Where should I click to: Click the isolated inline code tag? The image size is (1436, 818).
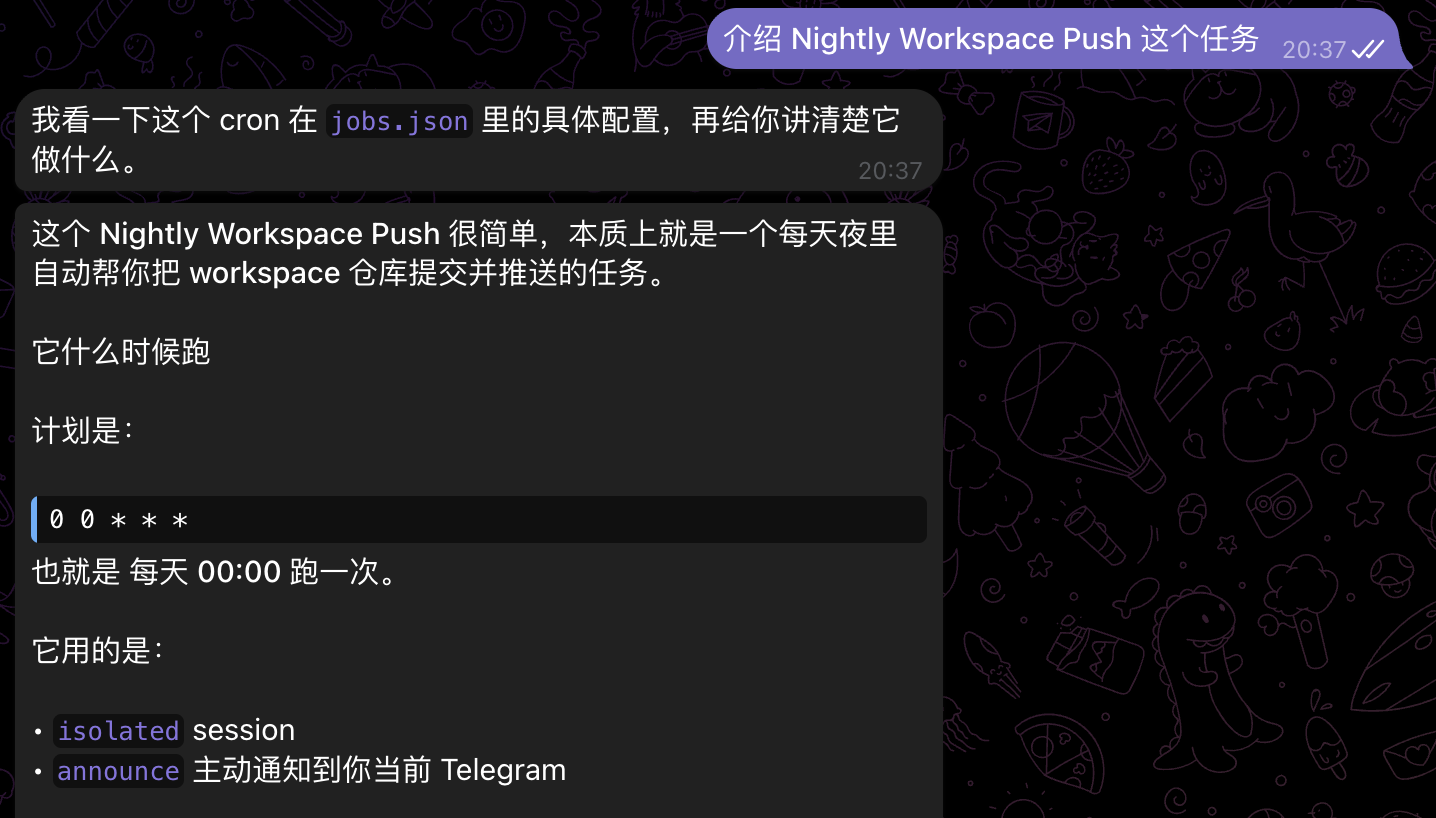click(118, 731)
